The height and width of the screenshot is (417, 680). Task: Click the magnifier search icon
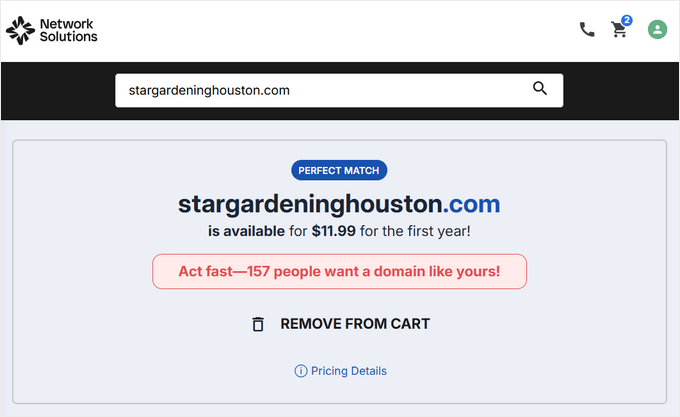(x=539, y=88)
